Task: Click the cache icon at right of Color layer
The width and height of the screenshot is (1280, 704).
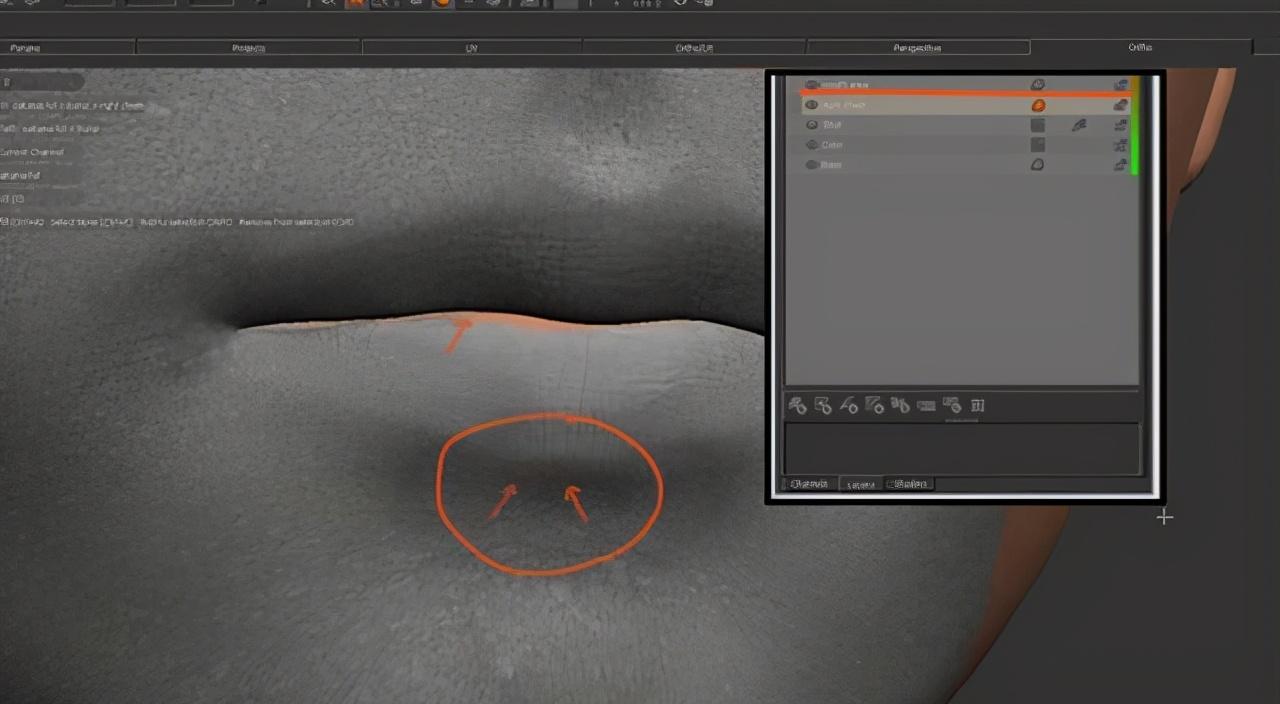Action: click(x=1121, y=145)
